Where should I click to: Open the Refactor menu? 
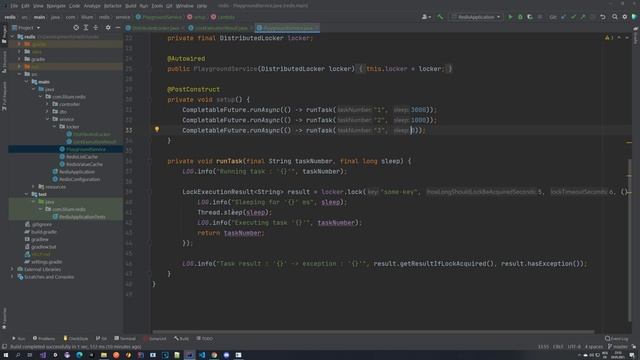click(113, 6)
